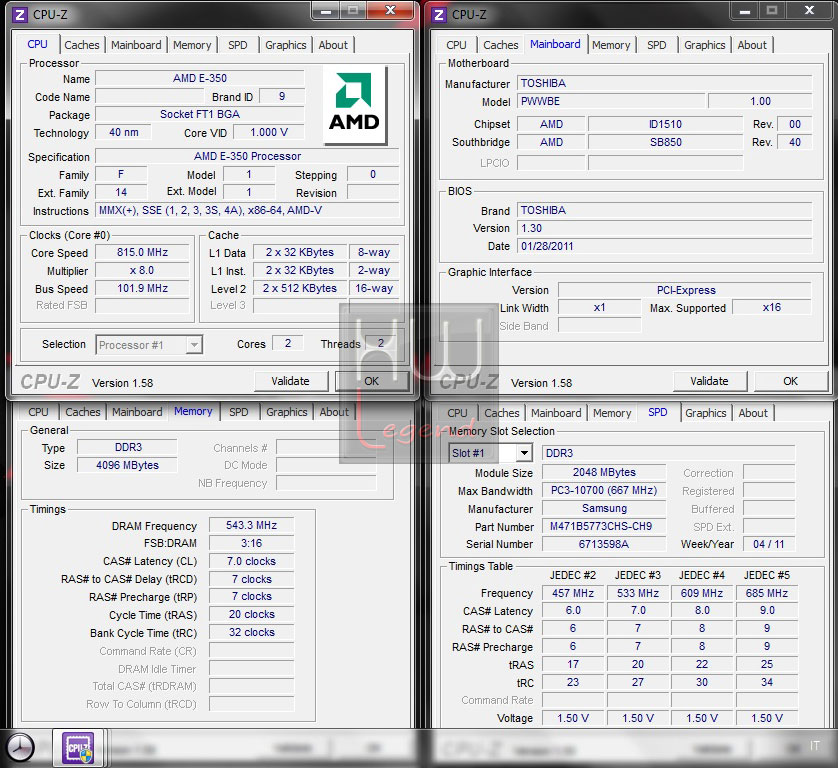Click the processor Name field 'AMD E-350'

(200, 78)
